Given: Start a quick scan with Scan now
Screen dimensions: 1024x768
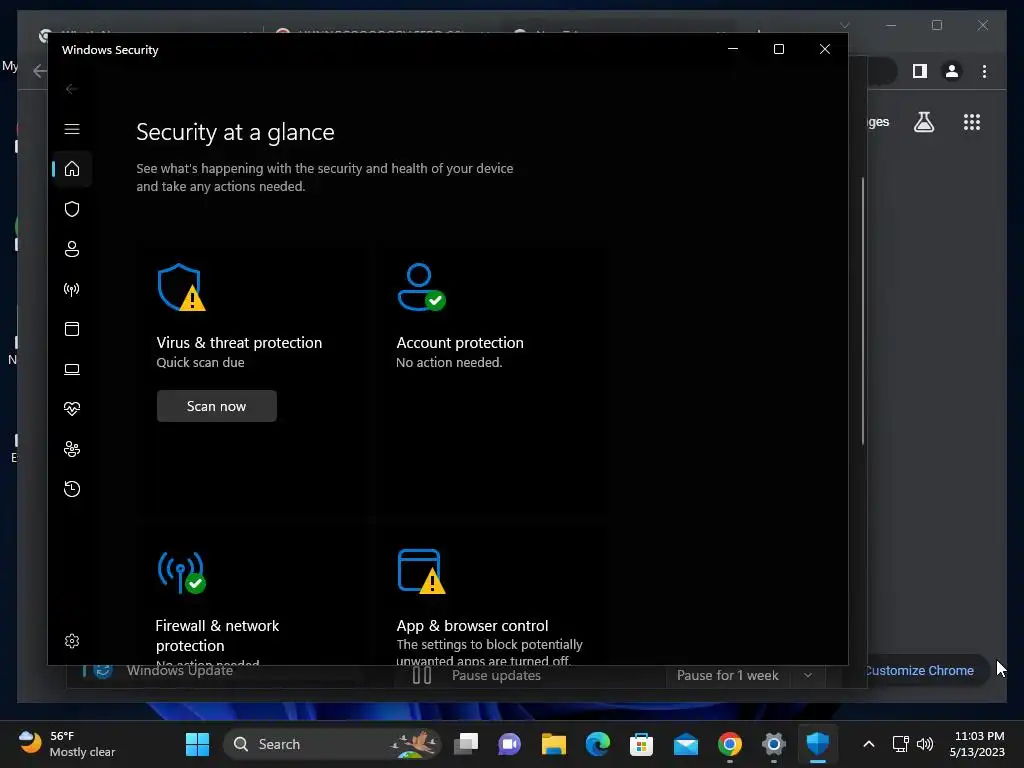Looking at the screenshot, I should point(217,406).
